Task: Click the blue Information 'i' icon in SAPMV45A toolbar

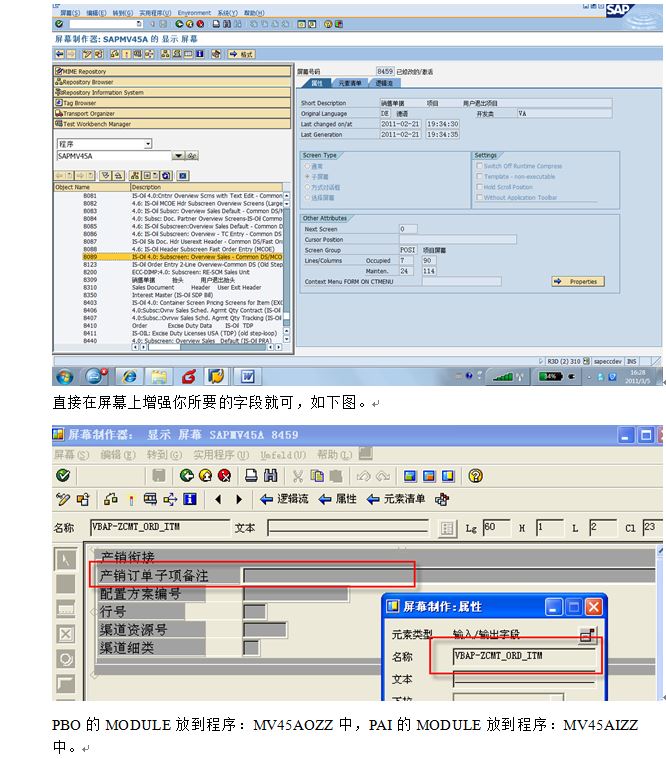Action: click(199, 54)
